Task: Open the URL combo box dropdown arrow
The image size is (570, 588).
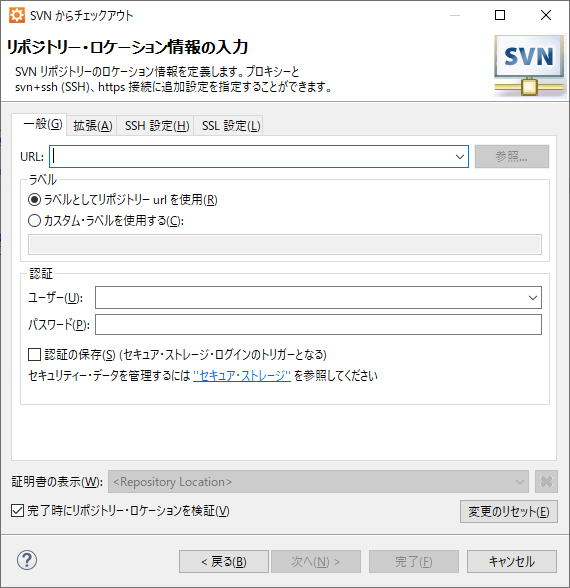Action: [459, 157]
